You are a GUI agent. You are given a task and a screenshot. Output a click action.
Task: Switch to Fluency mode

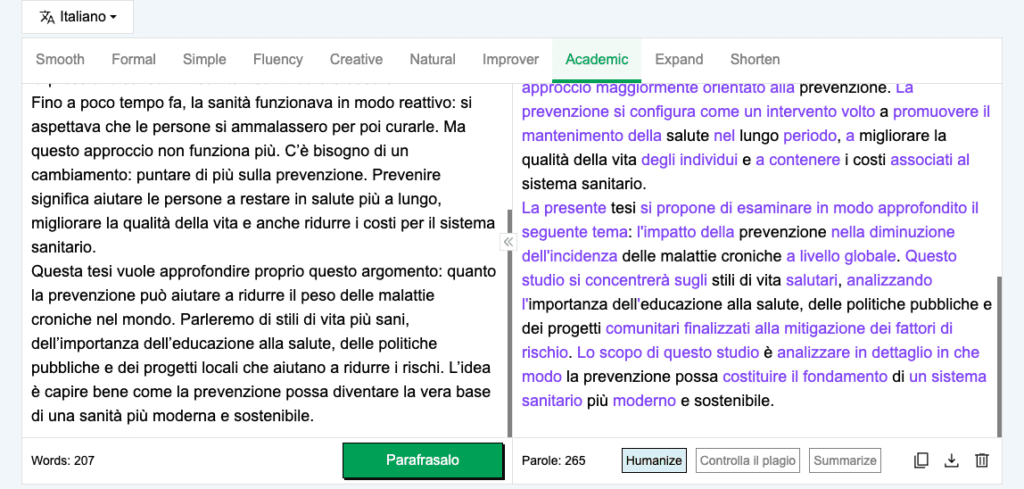pyautogui.click(x=278, y=59)
